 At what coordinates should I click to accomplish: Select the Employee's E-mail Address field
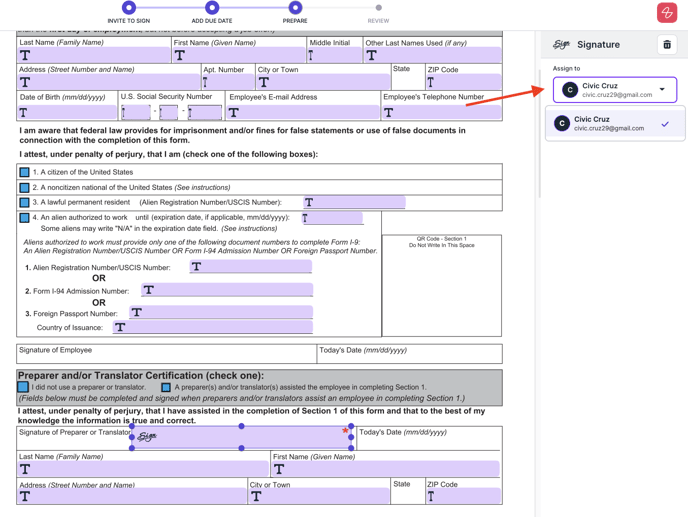303,112
